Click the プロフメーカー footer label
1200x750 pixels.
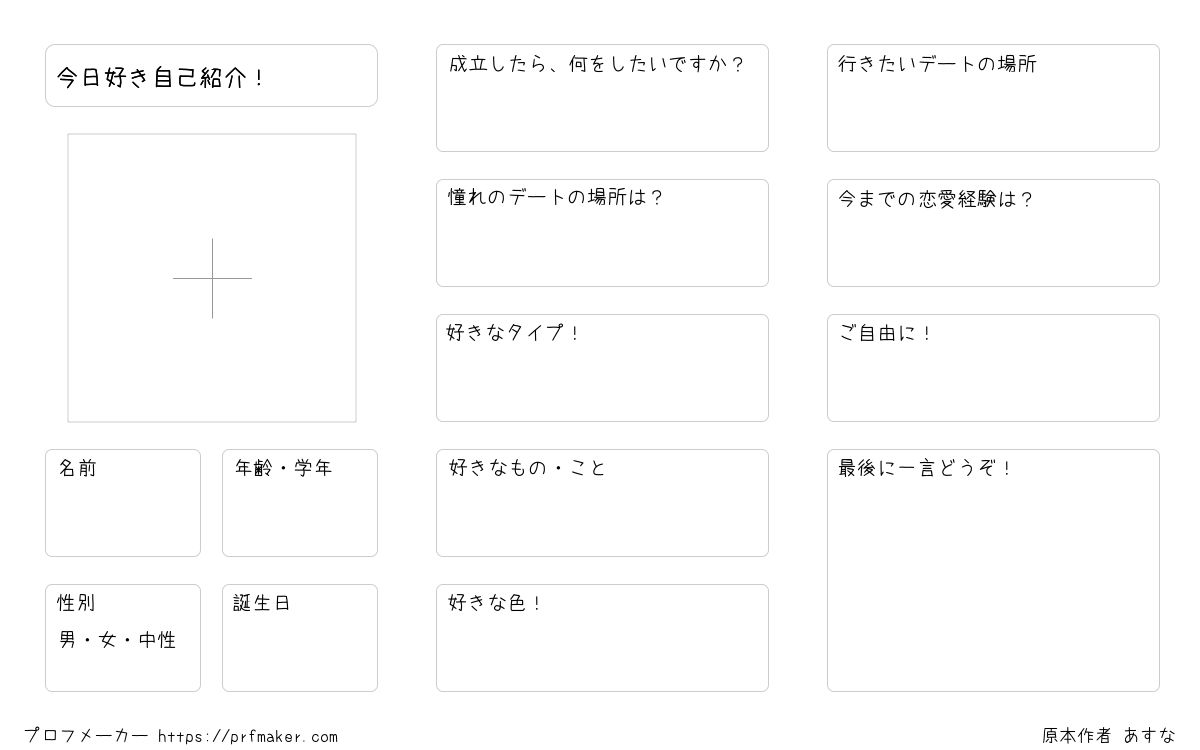point(86,736)
